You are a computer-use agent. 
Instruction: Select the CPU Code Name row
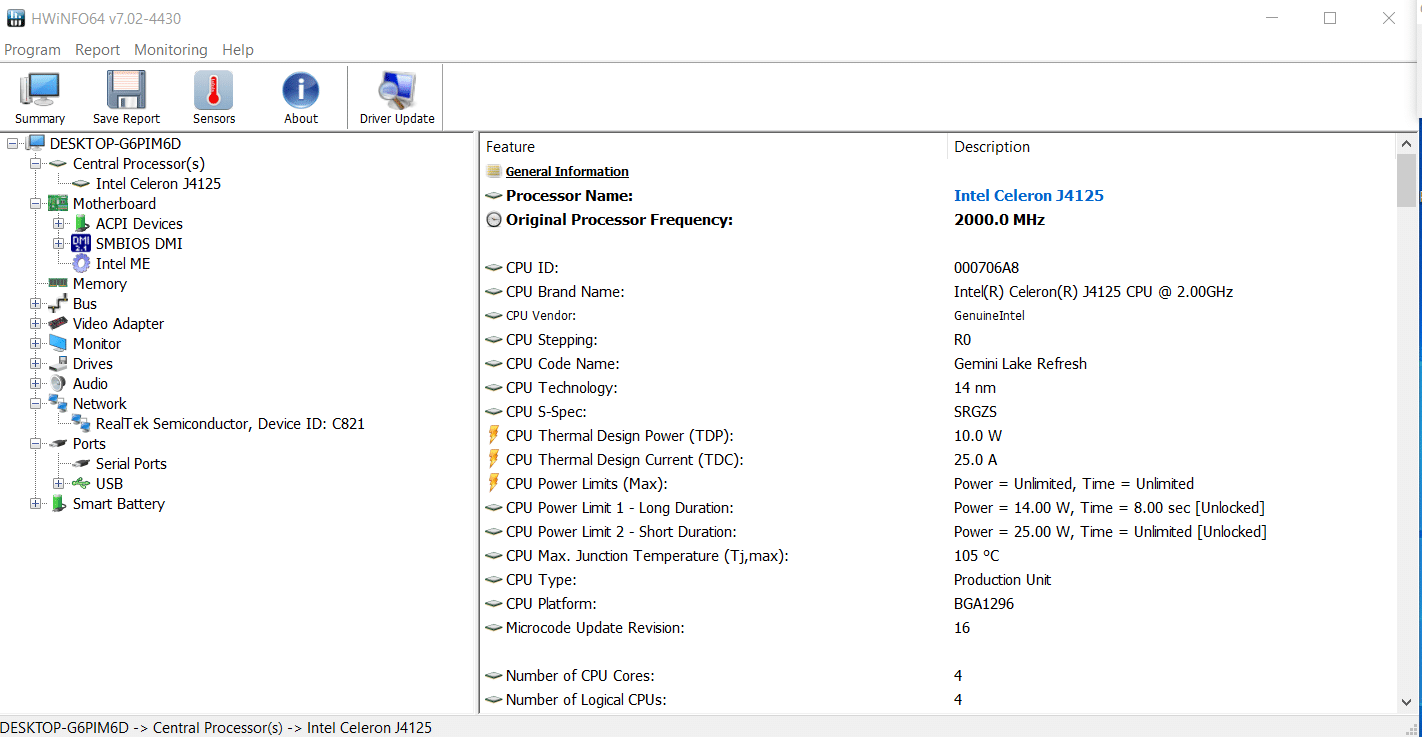tap(938, 364)
